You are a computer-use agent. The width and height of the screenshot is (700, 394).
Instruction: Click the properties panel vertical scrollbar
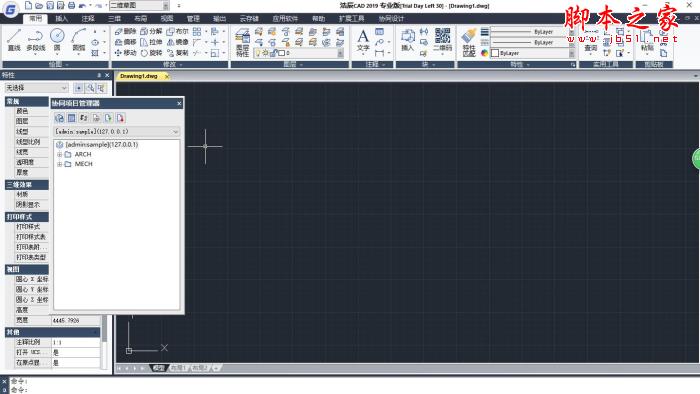click(x=104, y=342)
